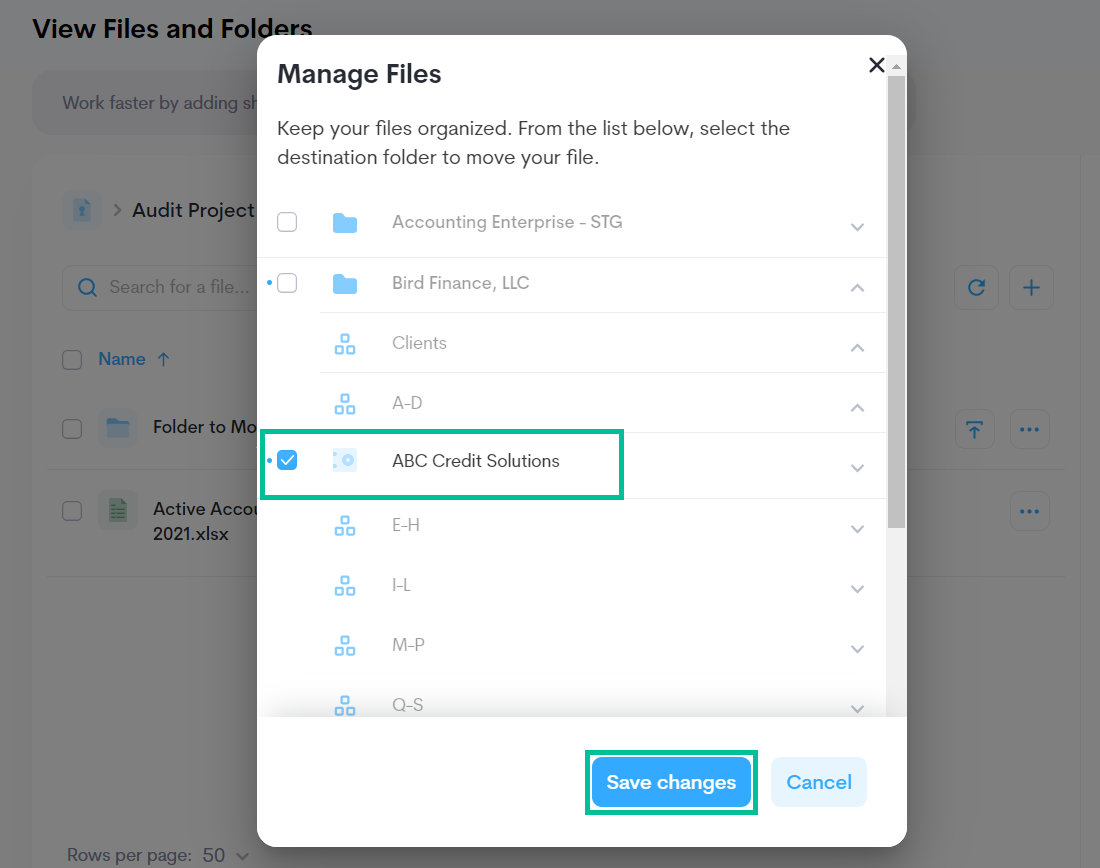Check the Bird Finance, LLC checkbox
The height and width of the screenshot is (868, 1100).
[287, 283]
